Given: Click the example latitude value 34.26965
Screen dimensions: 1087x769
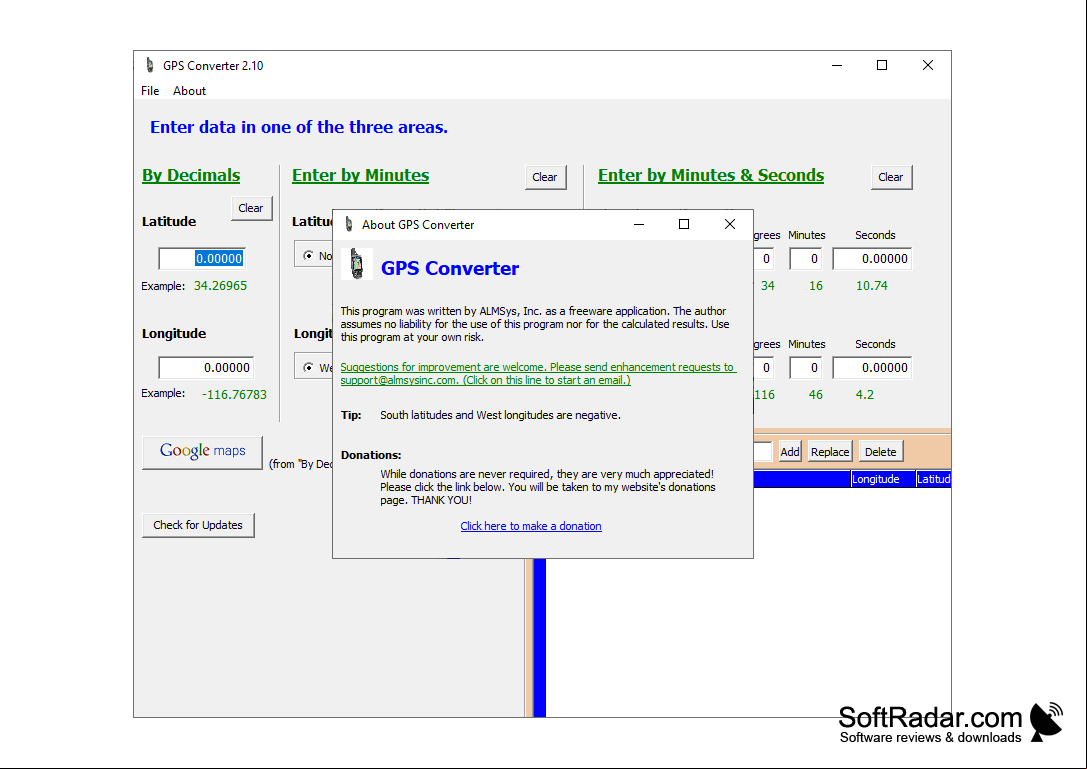Looking at the screenshot, I should 220,286.
